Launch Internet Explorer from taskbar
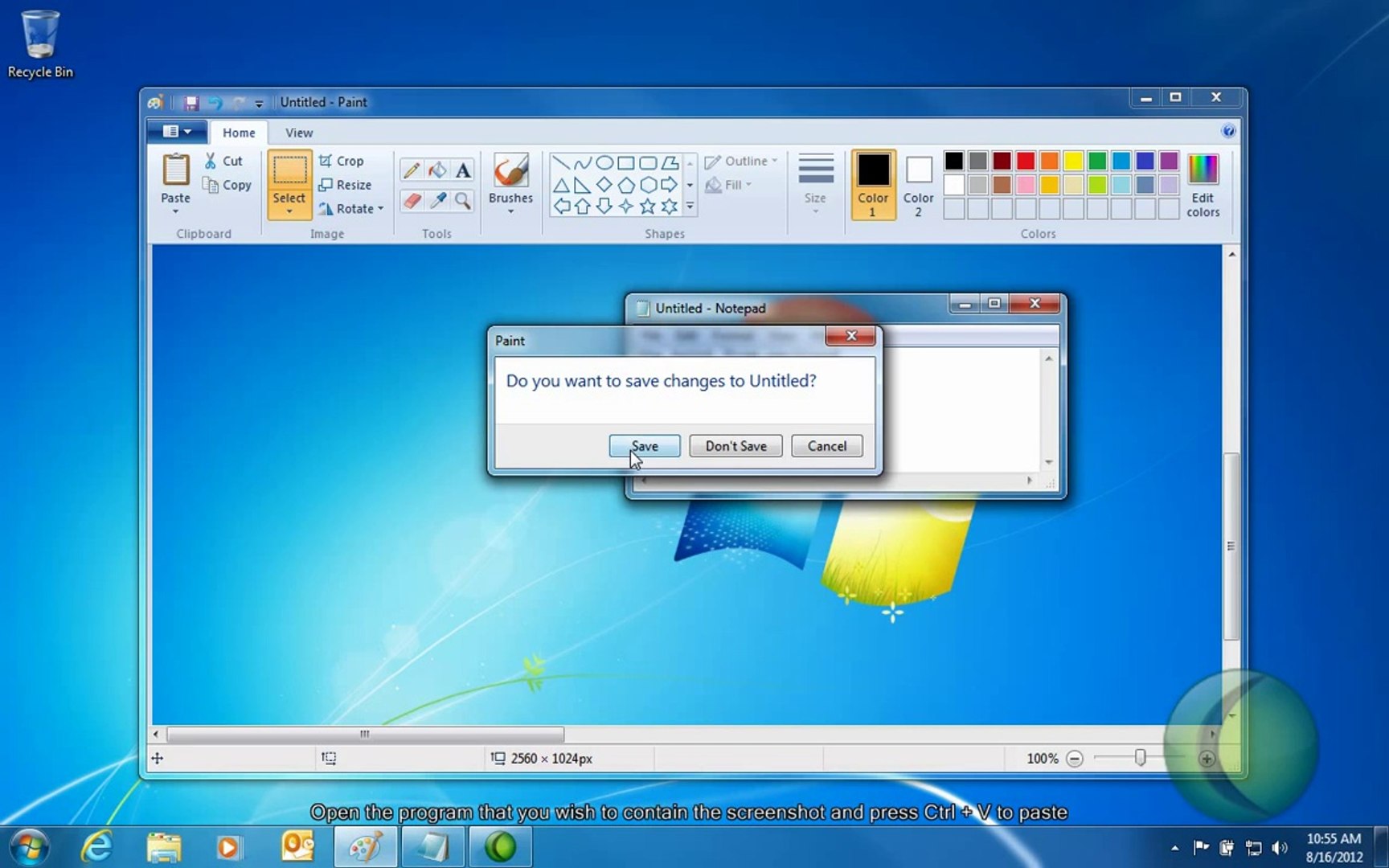The image size is (1389, 868). coord(97,847)
